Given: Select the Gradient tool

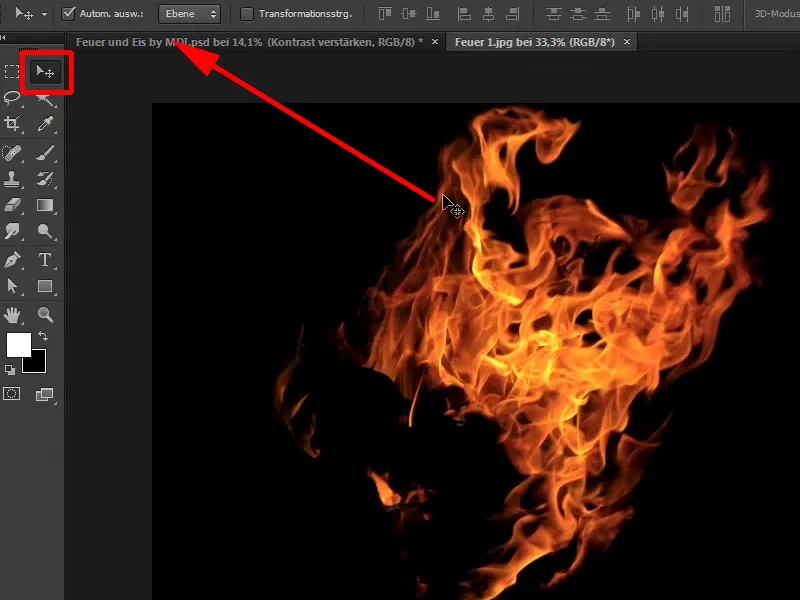Looking at the screenshot, I should [x=45, y=205].
